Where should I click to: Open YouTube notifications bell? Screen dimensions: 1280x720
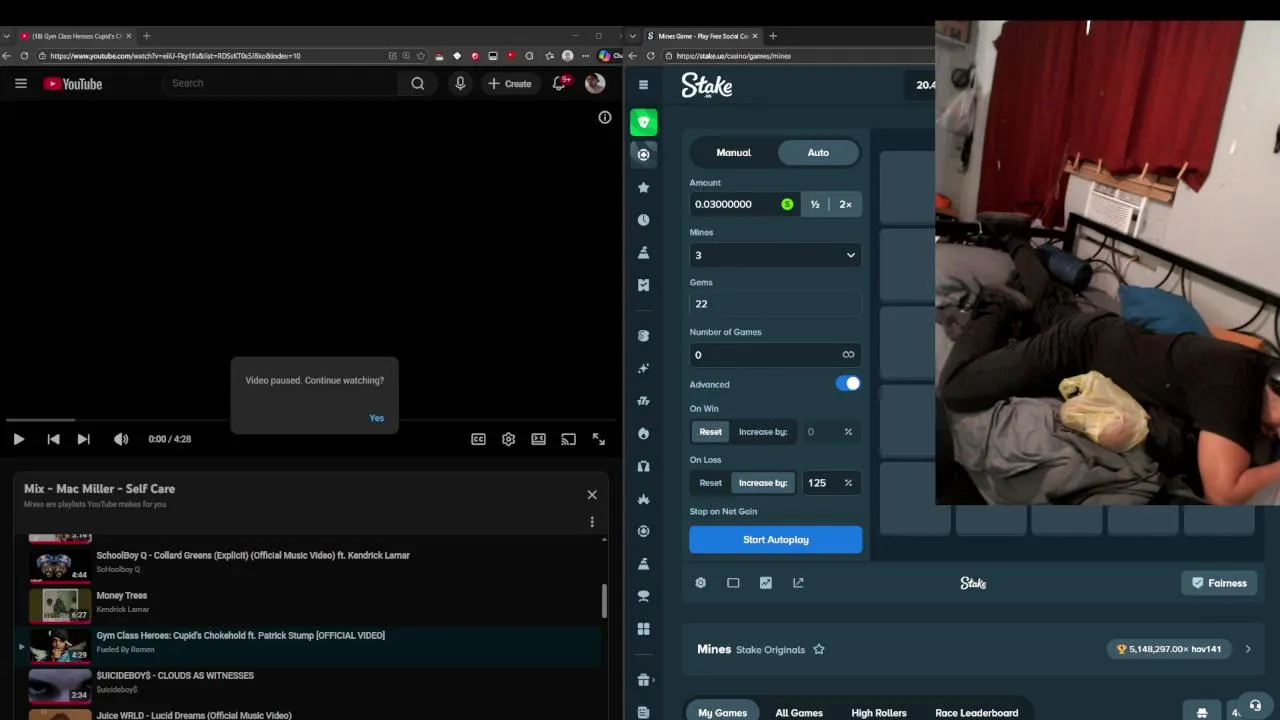pos(560,84)
